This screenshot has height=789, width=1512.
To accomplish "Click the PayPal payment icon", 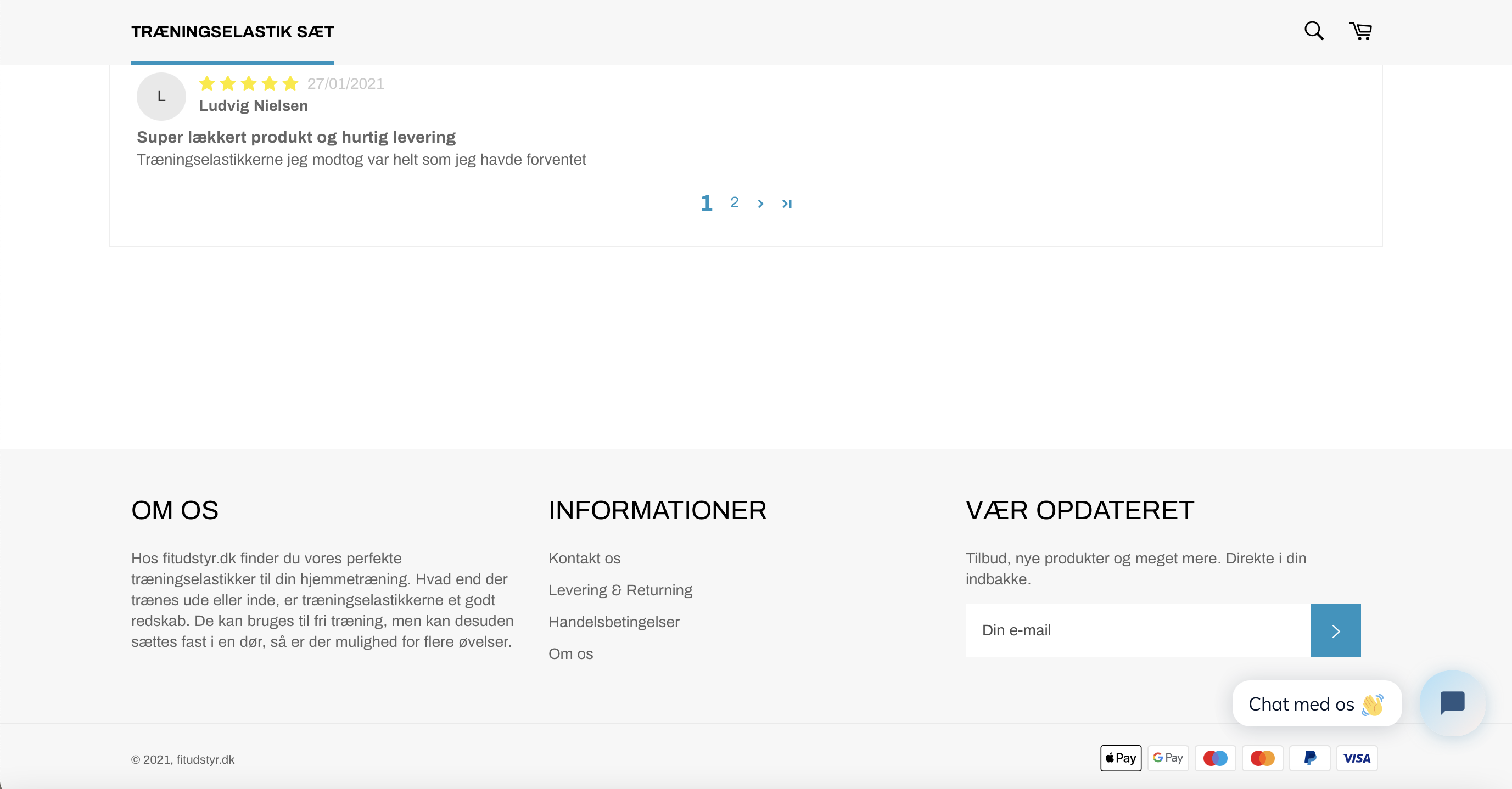I will tap(1309, 758).
